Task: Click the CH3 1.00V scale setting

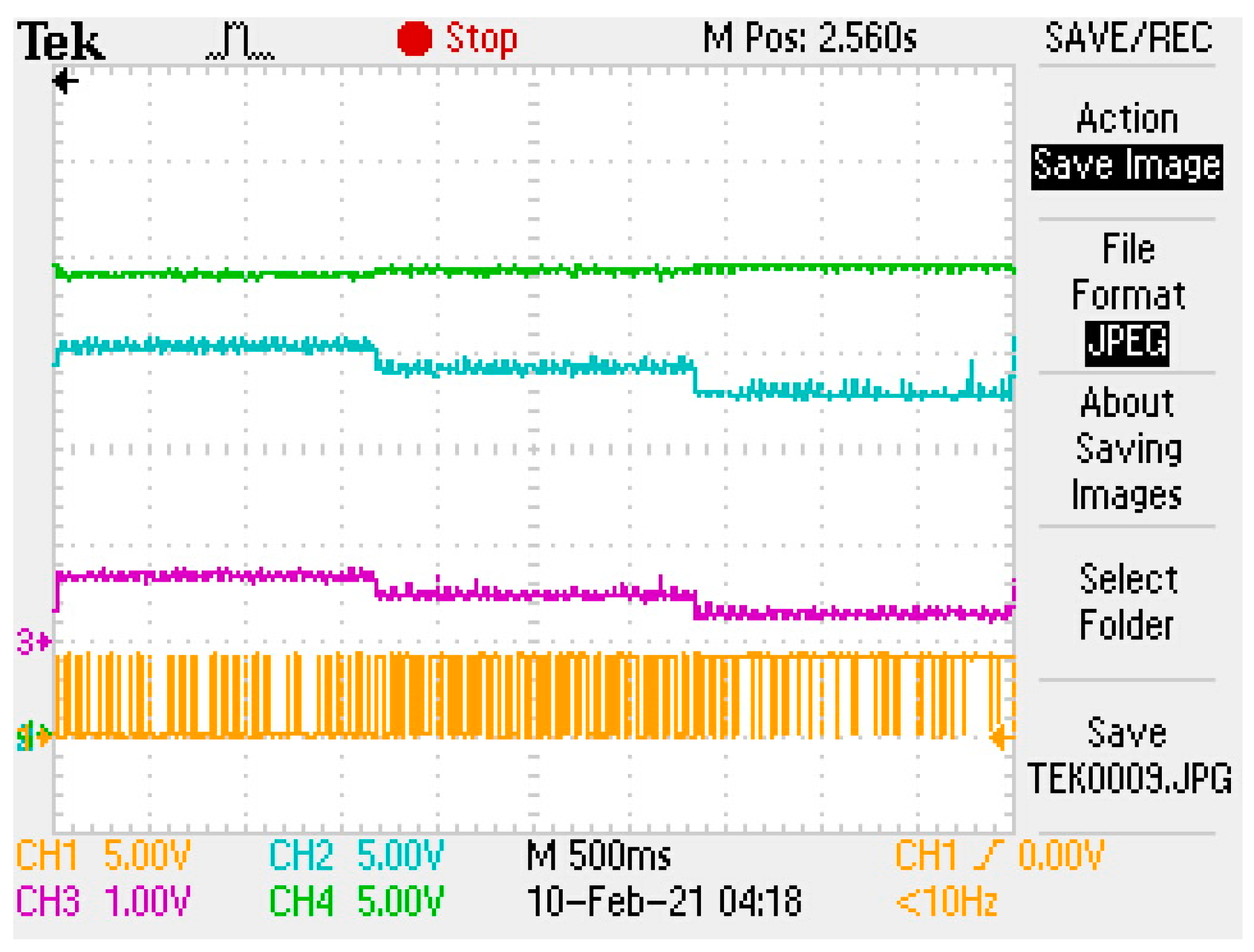Action: [x=104, y=896]
